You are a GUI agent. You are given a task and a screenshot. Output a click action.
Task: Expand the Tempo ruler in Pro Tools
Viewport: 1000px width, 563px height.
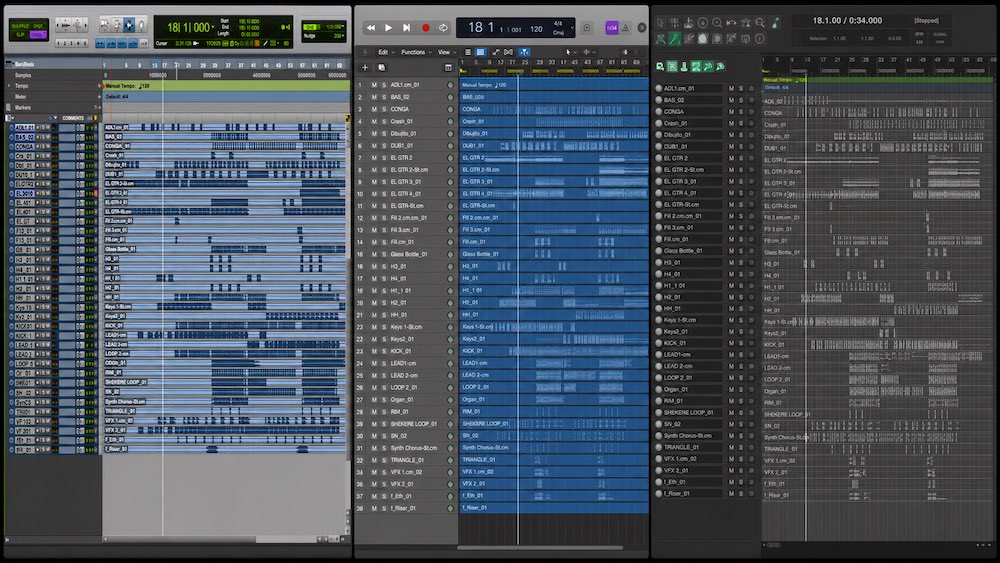click(x=9, y=85)
